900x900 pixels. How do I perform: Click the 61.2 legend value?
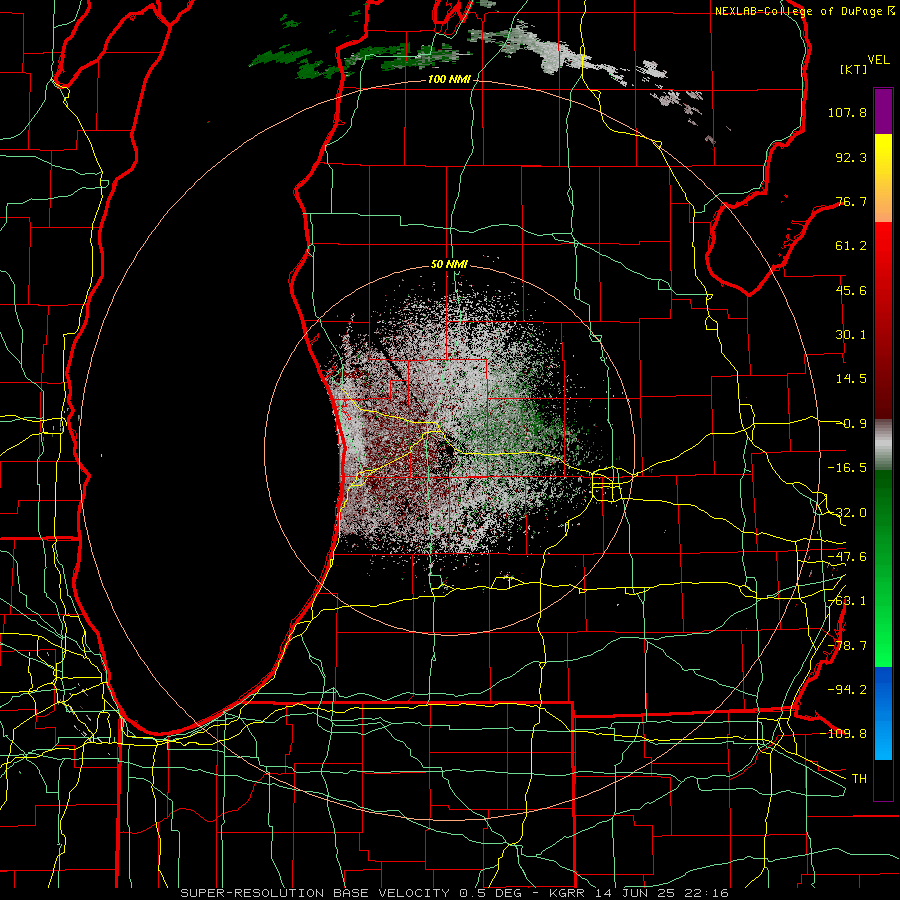pyautogui.click(x=851, y=246)
